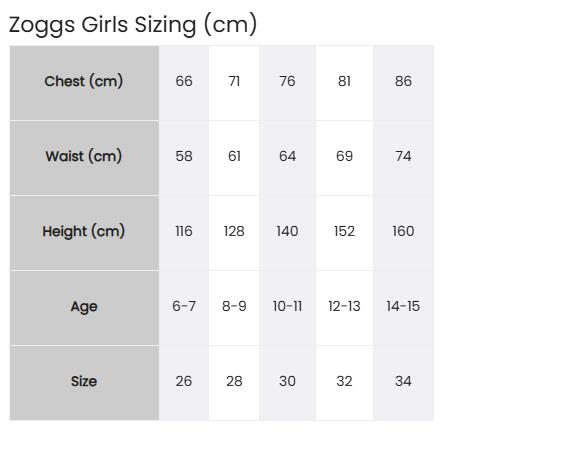Select size 34 cell

pyautogui.click(x=403, y=383)
